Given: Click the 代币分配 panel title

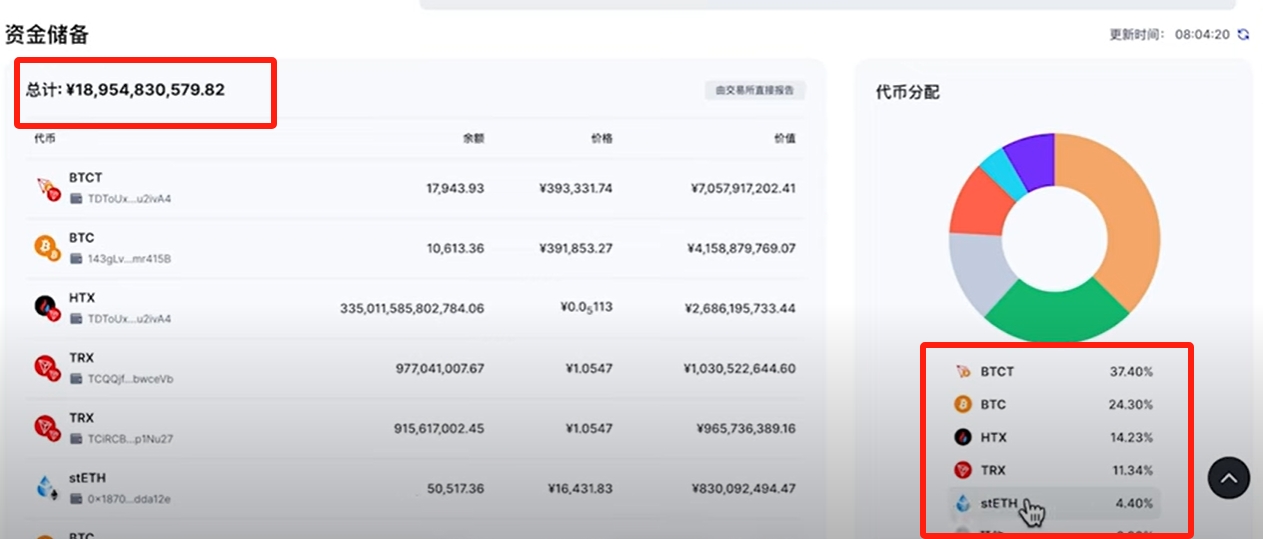Looking at the screenshot, I should 907,92.
